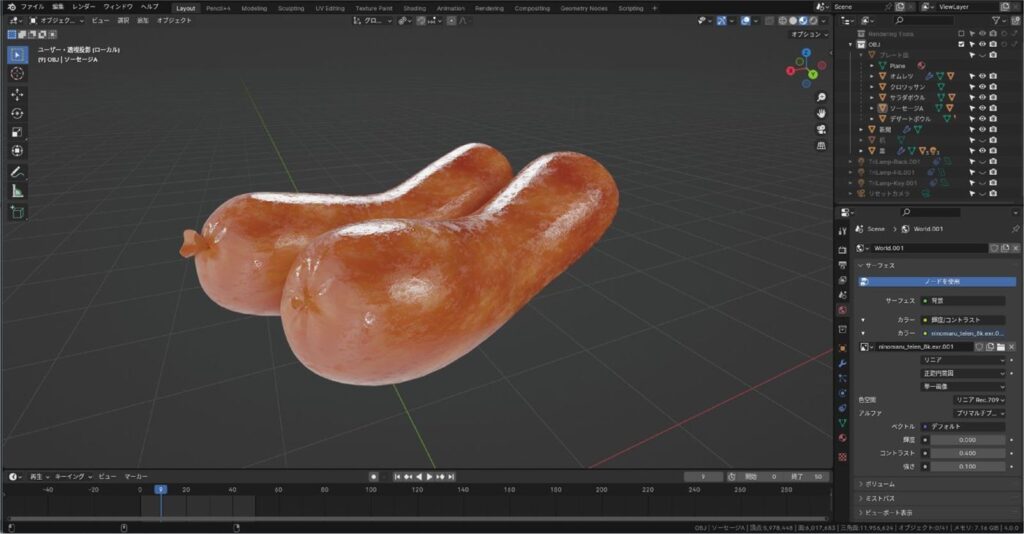Select the Measure tool

click(x=17, y=191)
